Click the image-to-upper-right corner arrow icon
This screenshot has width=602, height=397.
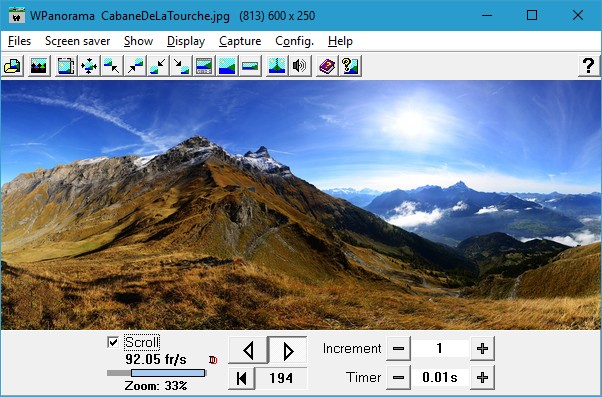tap(135, 66)
